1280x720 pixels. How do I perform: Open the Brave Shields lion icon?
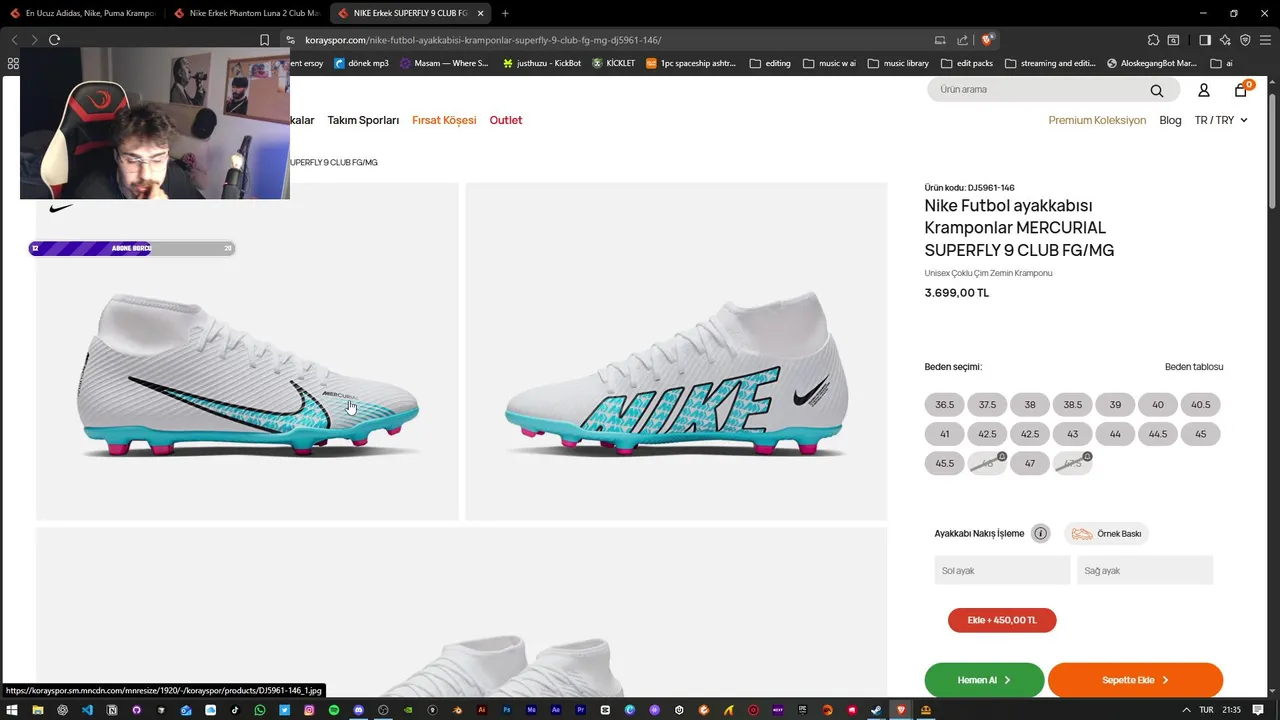click(x=988, y=40)
